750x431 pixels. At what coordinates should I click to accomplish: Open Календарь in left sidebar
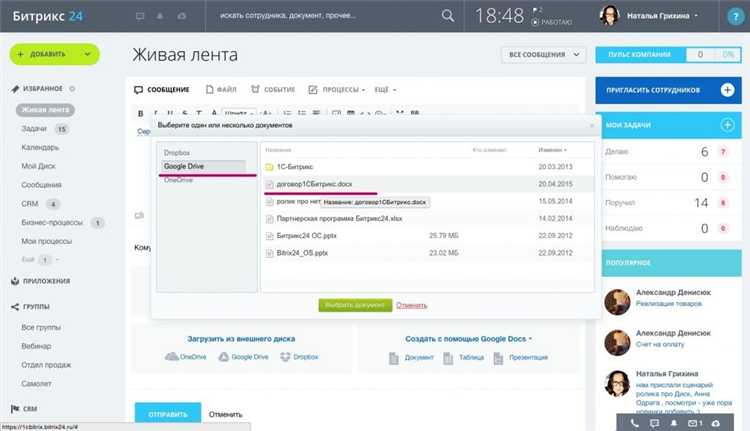tap(40, 147)
